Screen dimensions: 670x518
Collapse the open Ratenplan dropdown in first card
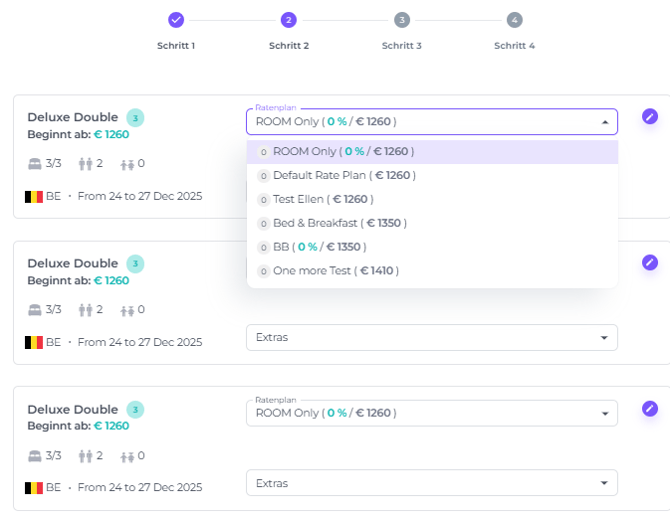[604, 122]
